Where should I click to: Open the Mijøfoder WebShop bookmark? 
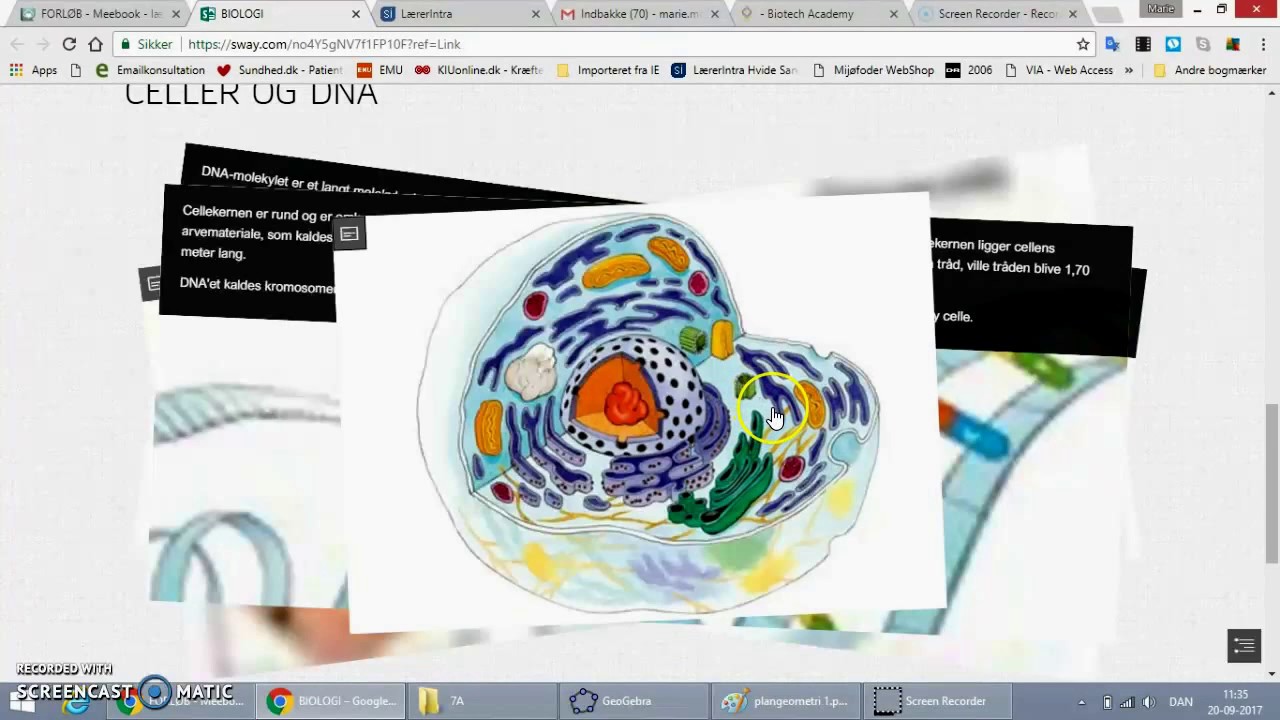pyautogui.click(x=873, y=70)
